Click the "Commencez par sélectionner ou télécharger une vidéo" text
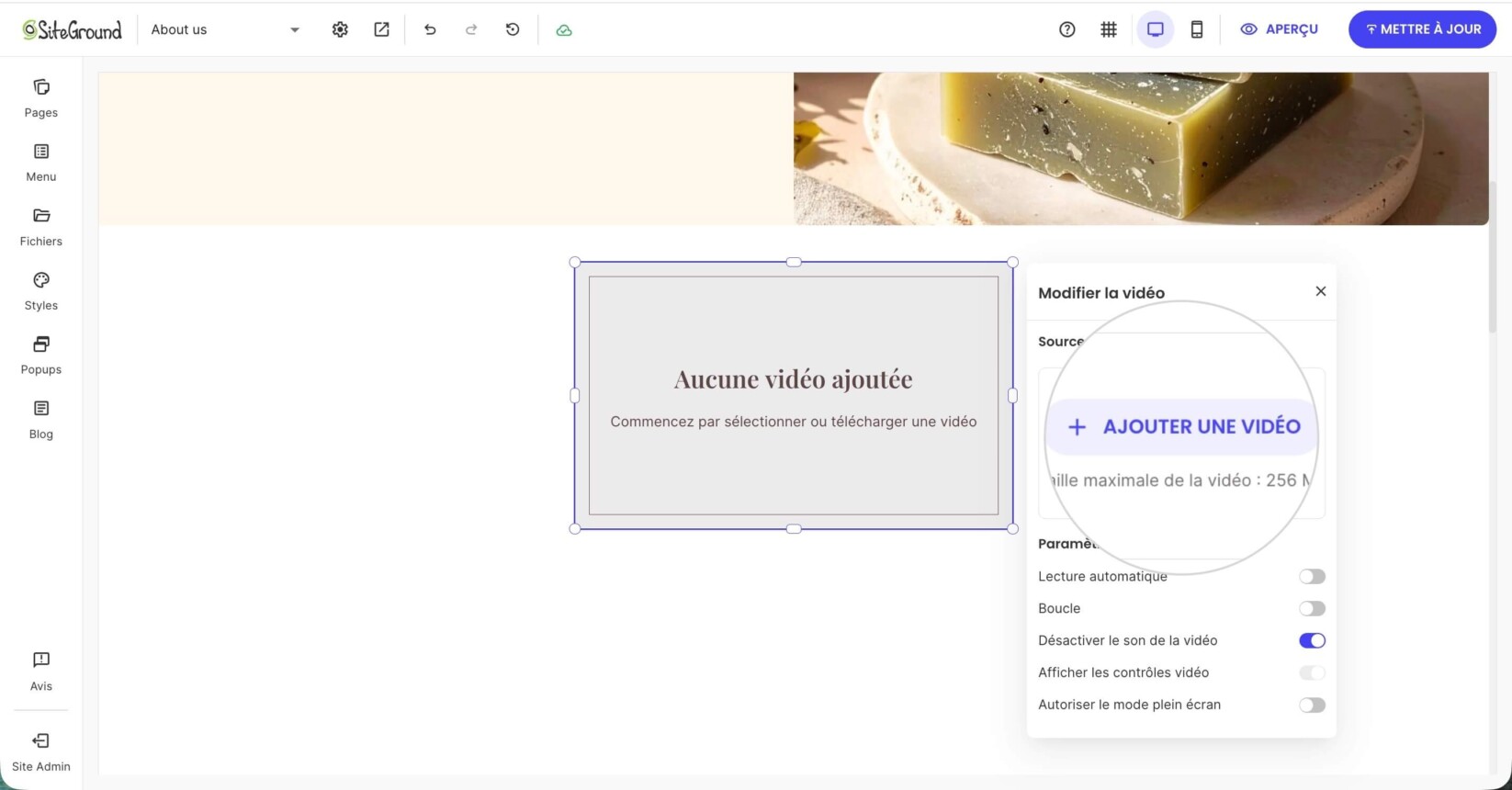Viewport: 1512px width, 790px height. (x=794, y=422)
